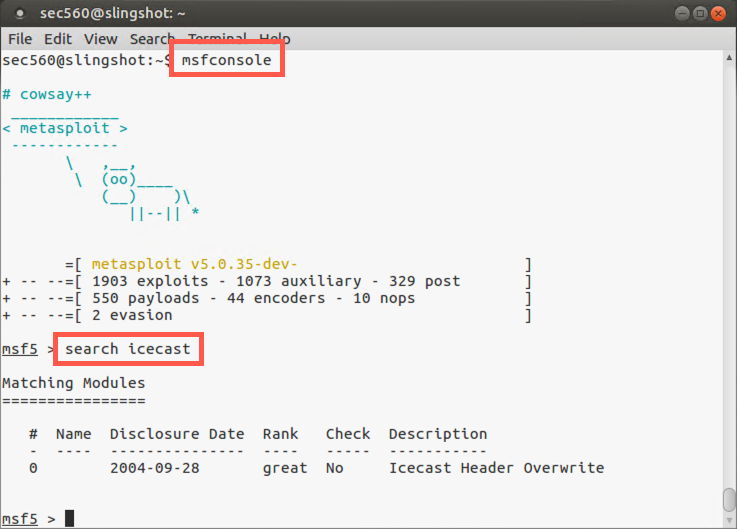Click the 'Name' column header
Image resolution: width=737 pixels, height=529 pixels.
74,434
